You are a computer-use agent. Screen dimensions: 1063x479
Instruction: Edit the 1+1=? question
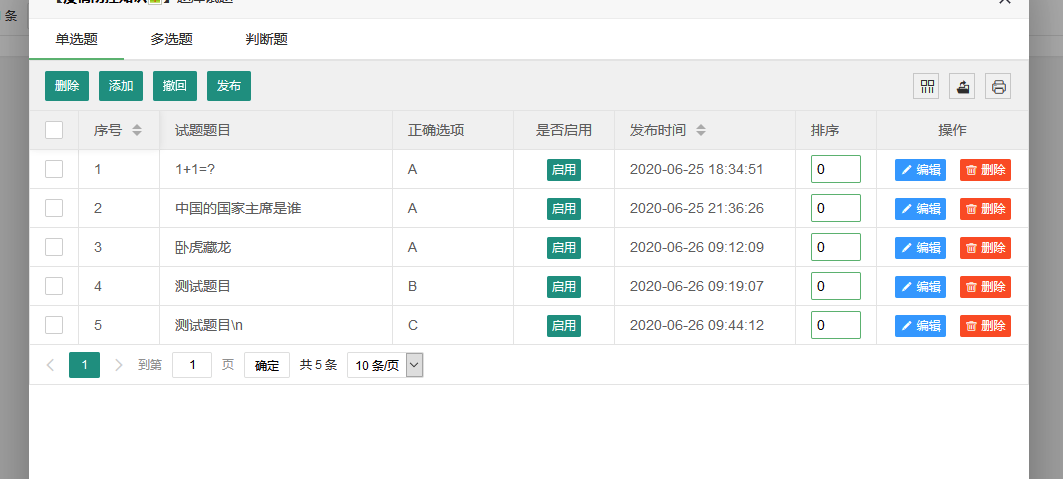[x=920, y=170]
